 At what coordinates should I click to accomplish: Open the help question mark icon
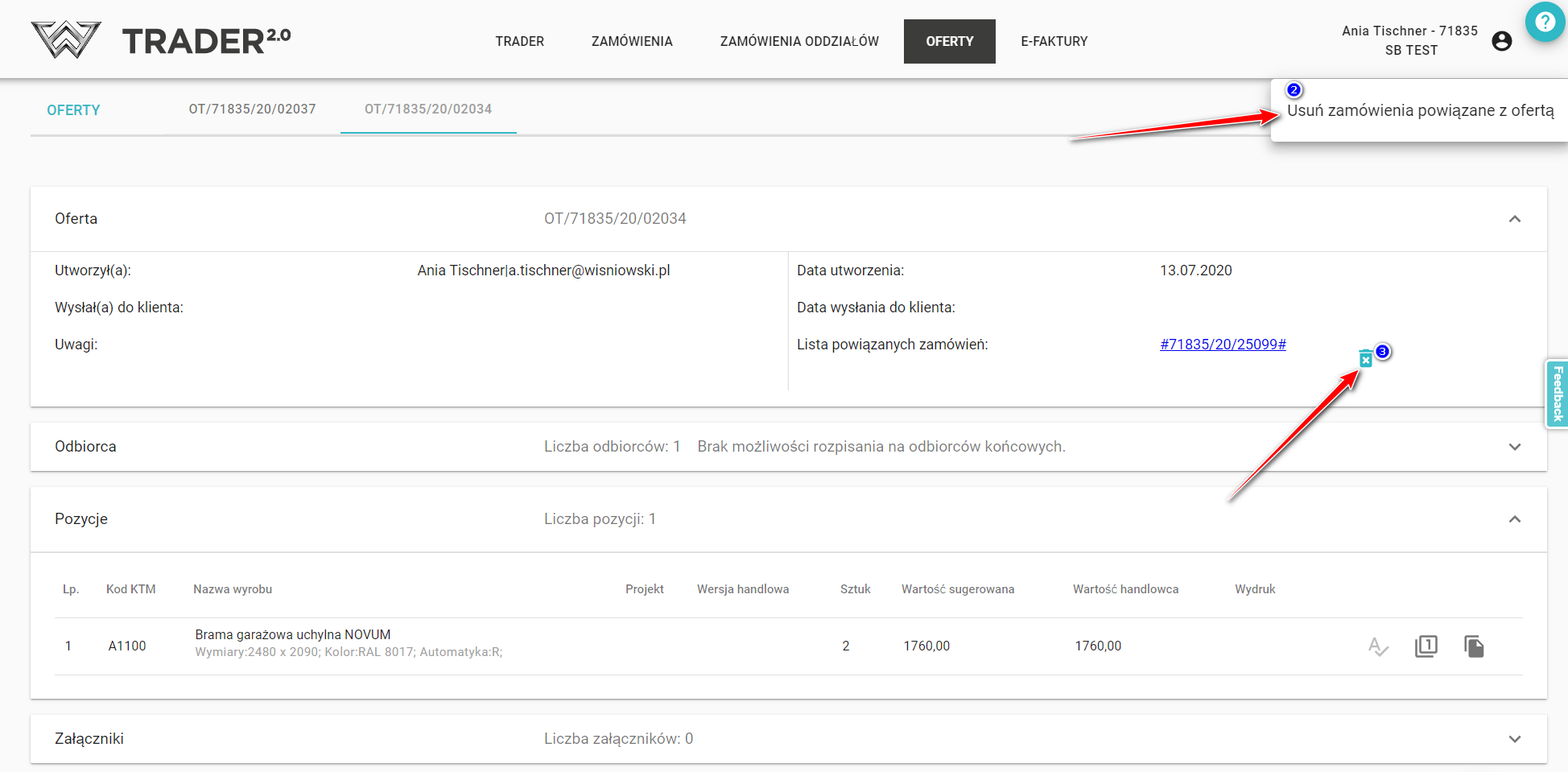tap(1545, 22)
